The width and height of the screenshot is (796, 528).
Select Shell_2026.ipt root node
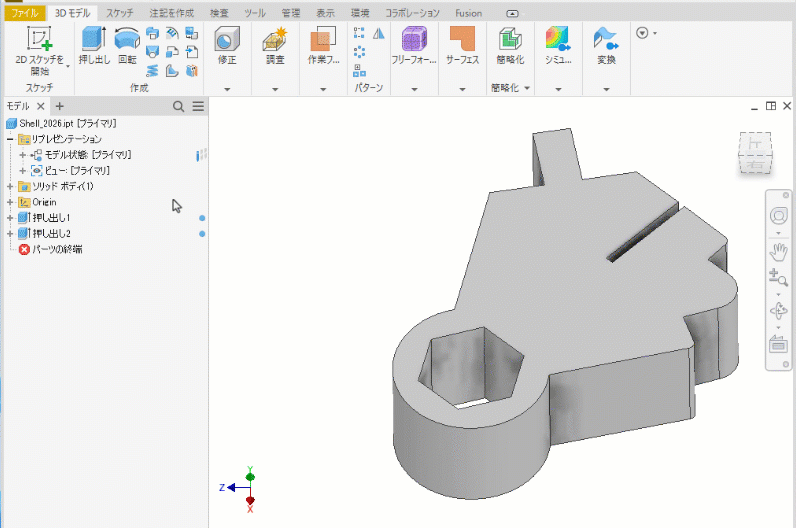61,123
